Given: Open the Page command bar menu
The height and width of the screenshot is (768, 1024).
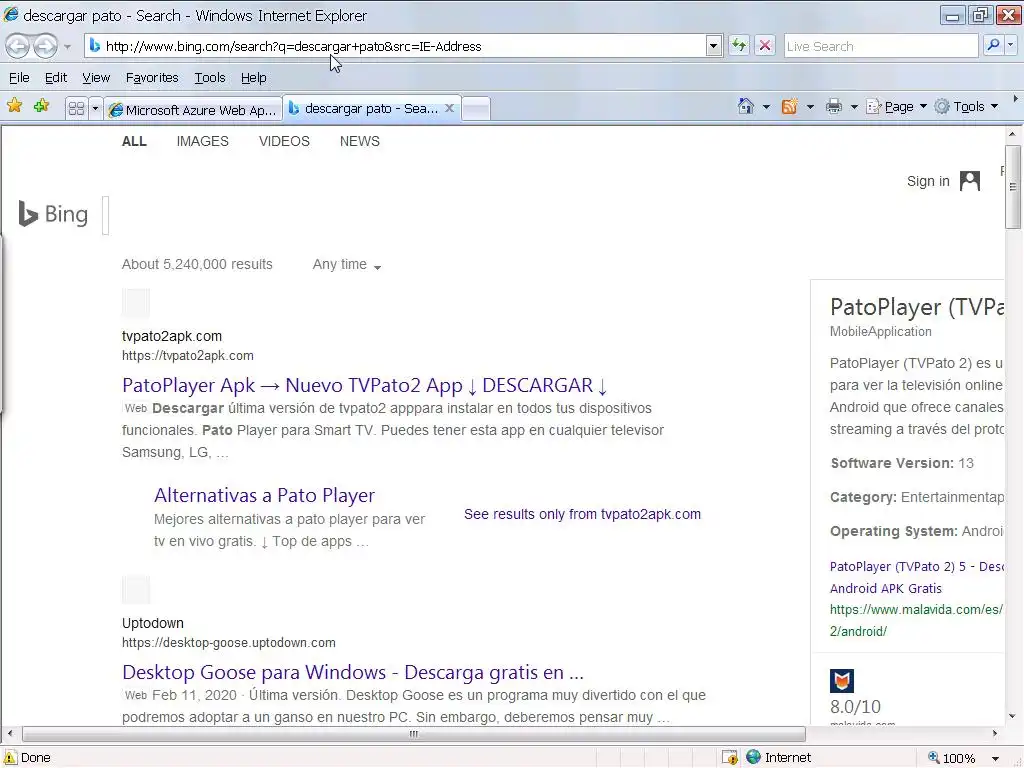Looking at the screenshot, I should click(x=896, y=106).
